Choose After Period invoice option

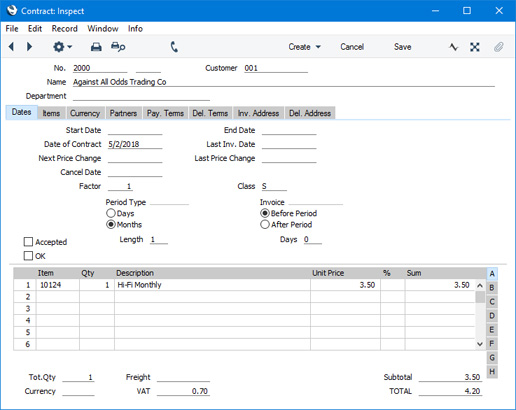coord(265,224)
